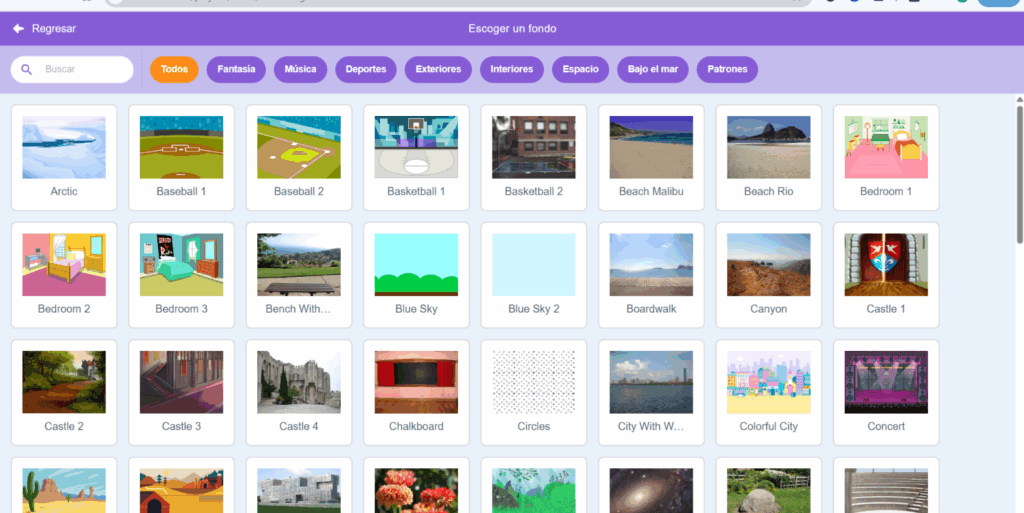Filter backdrops by Fantasía
Screen dimensions: 1024x513
(x=236, y=70)
